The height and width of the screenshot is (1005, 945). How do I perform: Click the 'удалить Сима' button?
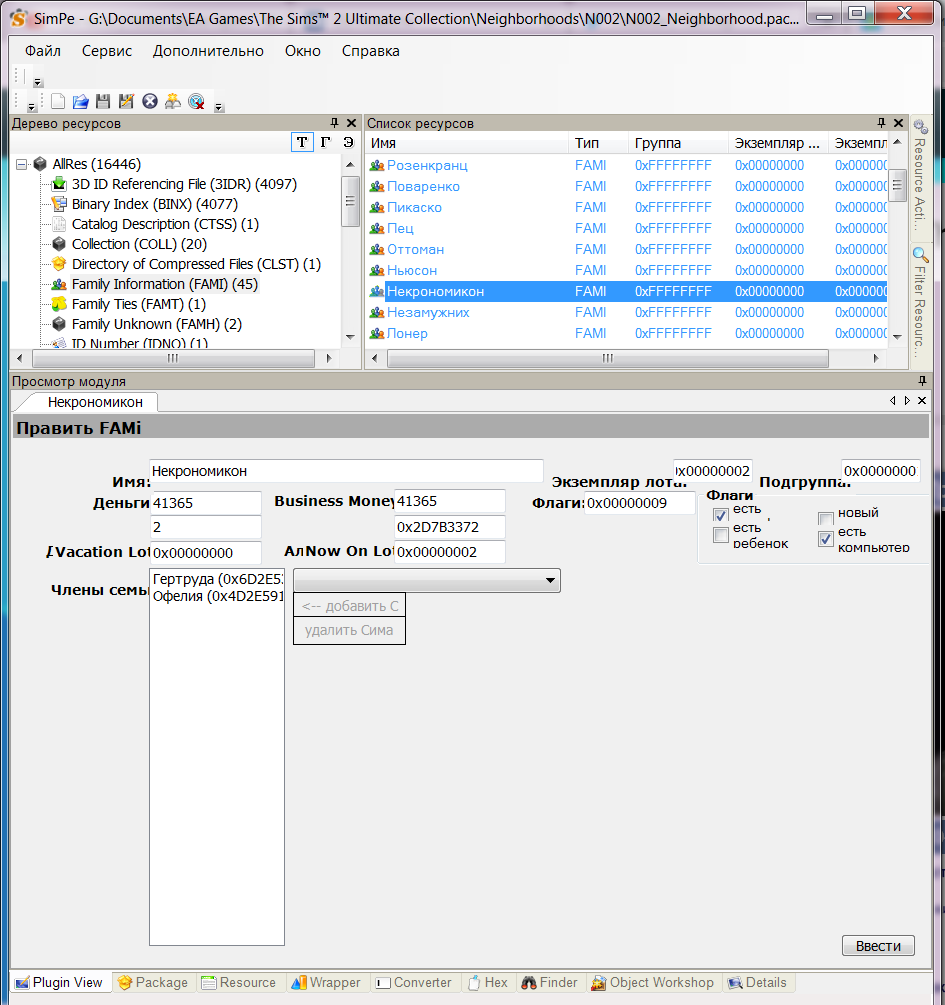coord(349,631)
